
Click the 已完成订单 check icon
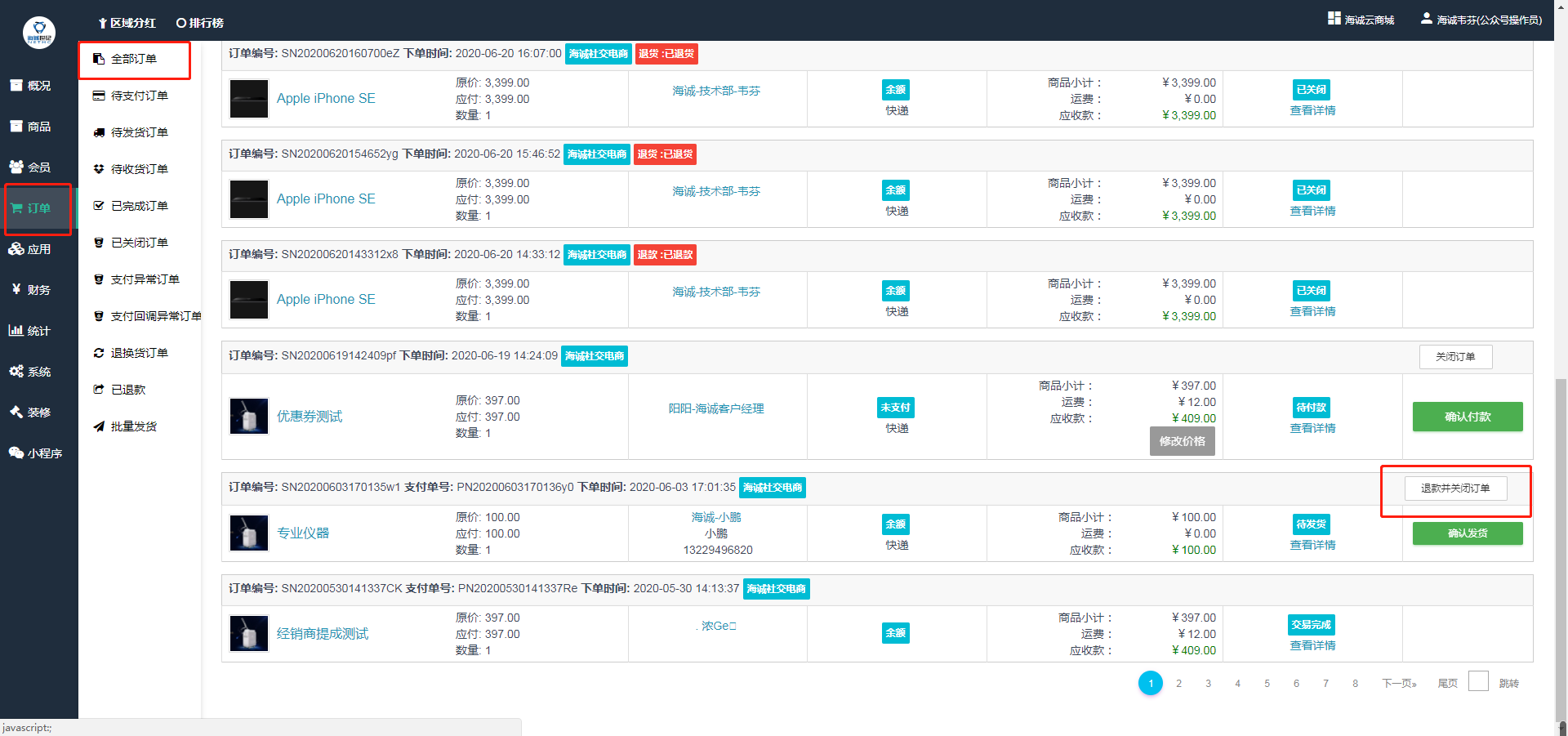tap(99, 206)
